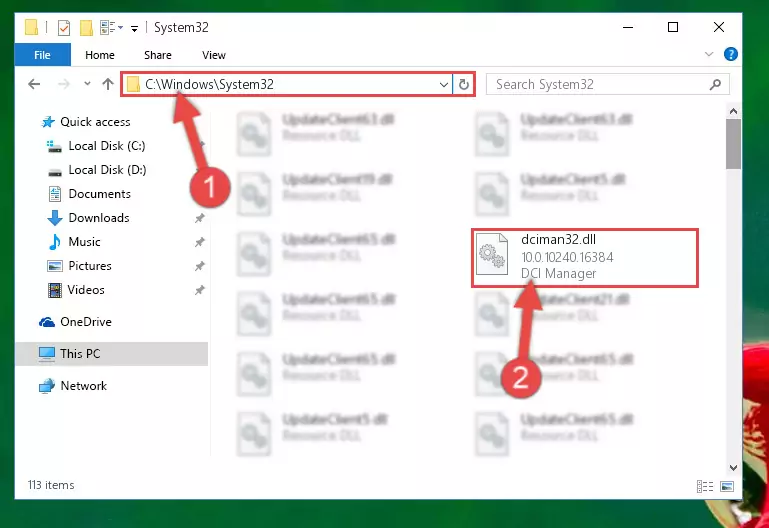Viewport: 769px width, 528px height.
Task: Refresh the System32 folder view
Action: click(463, 84)
